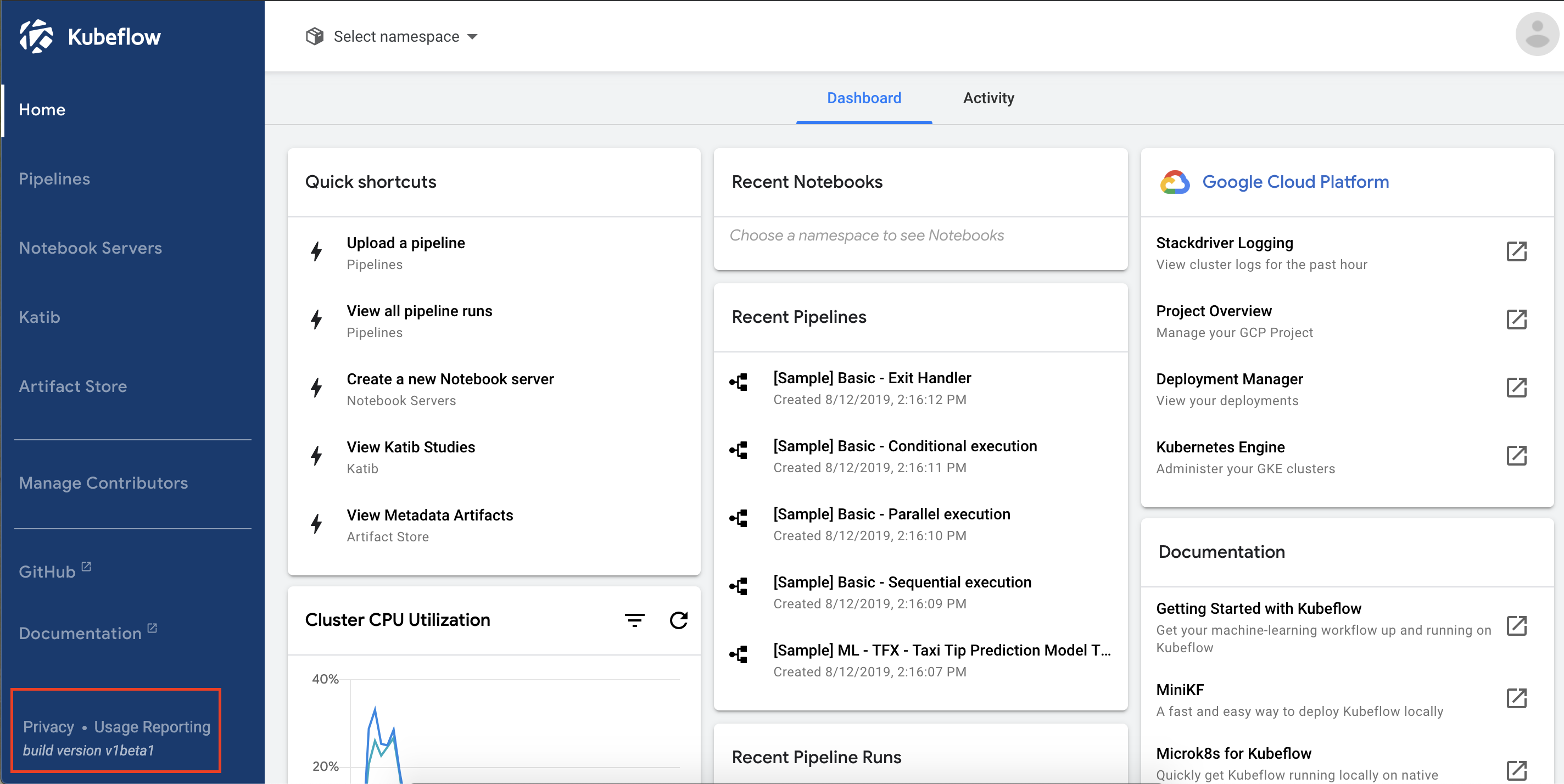Click pipeline icon for Exit Handler sample
Viewport: 1564px width, 784px height.
(x=738, y=383)
